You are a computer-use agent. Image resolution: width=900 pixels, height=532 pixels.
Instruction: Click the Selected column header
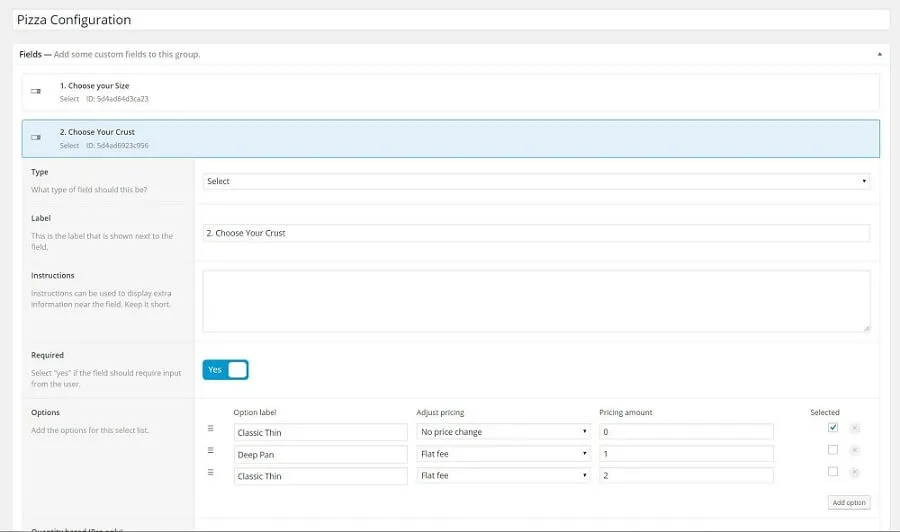point(825,412)
